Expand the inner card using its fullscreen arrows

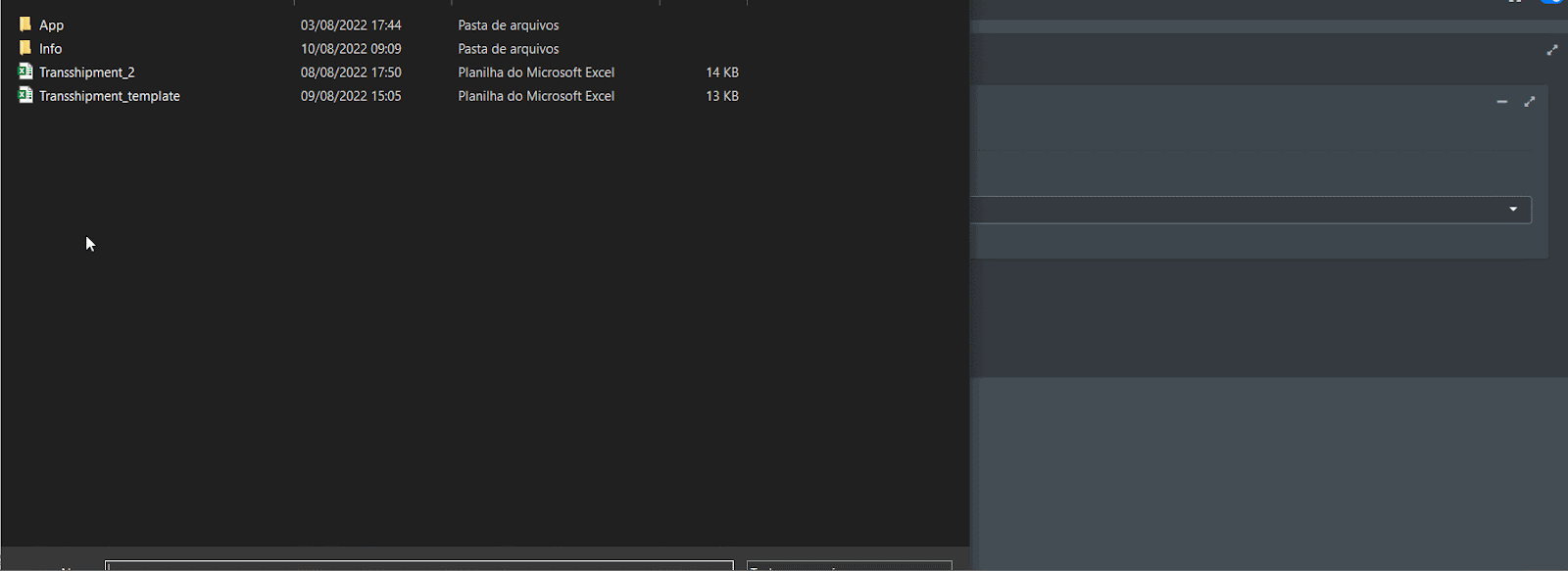[x=1529, y=102]
